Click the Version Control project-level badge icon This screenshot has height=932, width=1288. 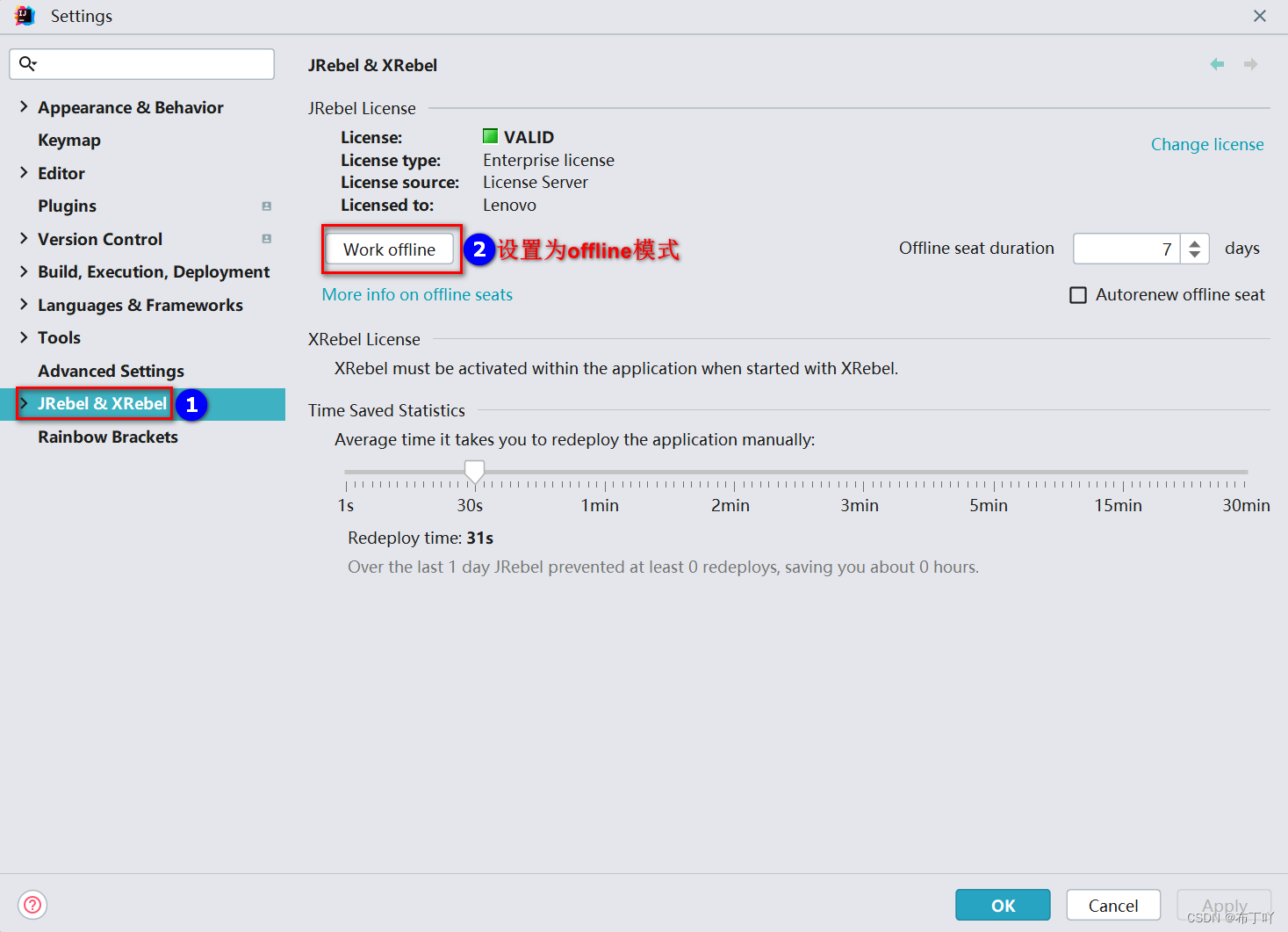(267, 239)
